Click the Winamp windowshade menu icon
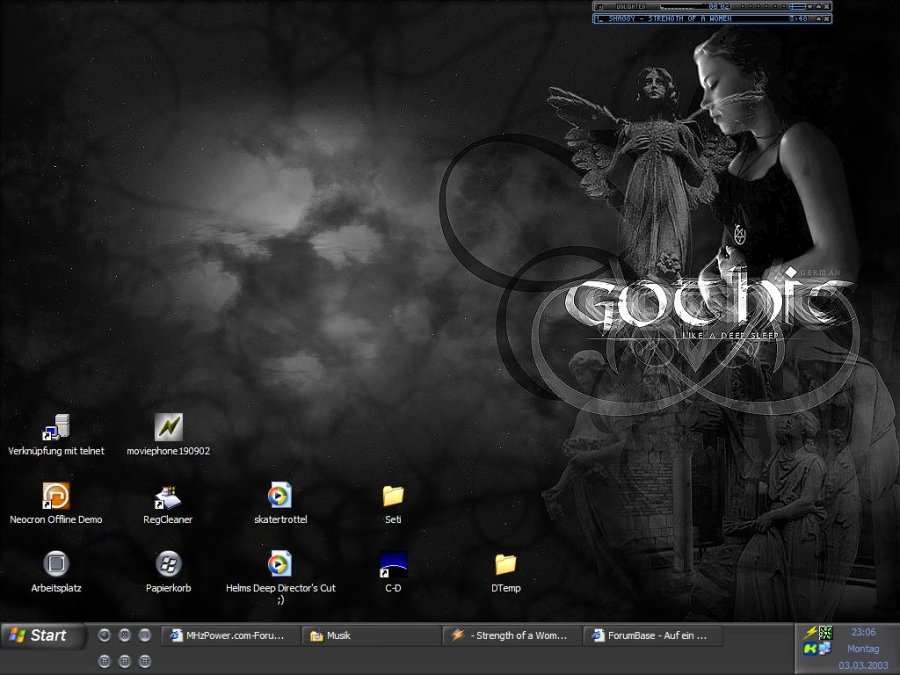Screen dimensions: 900x675 [x=600, y=7]
